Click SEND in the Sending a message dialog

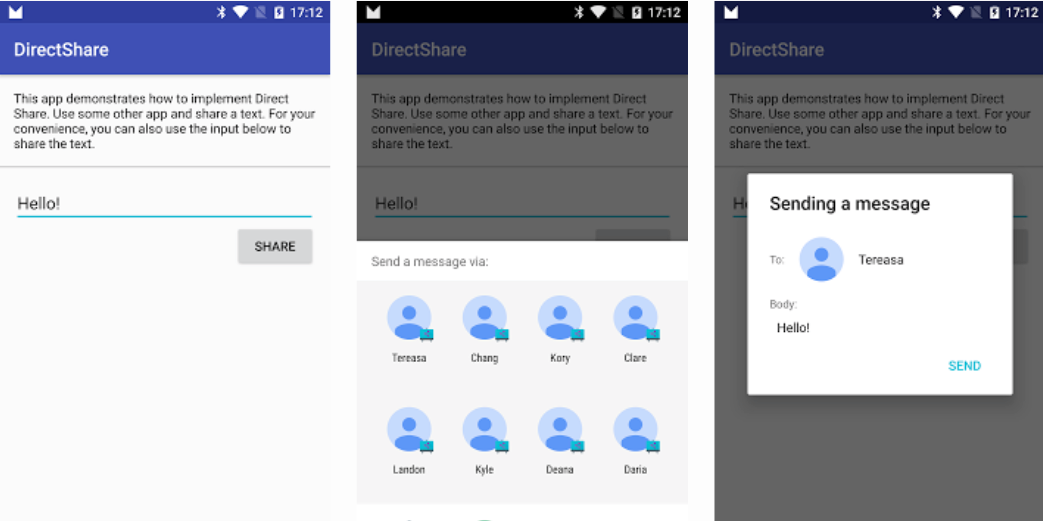point(964,366)
